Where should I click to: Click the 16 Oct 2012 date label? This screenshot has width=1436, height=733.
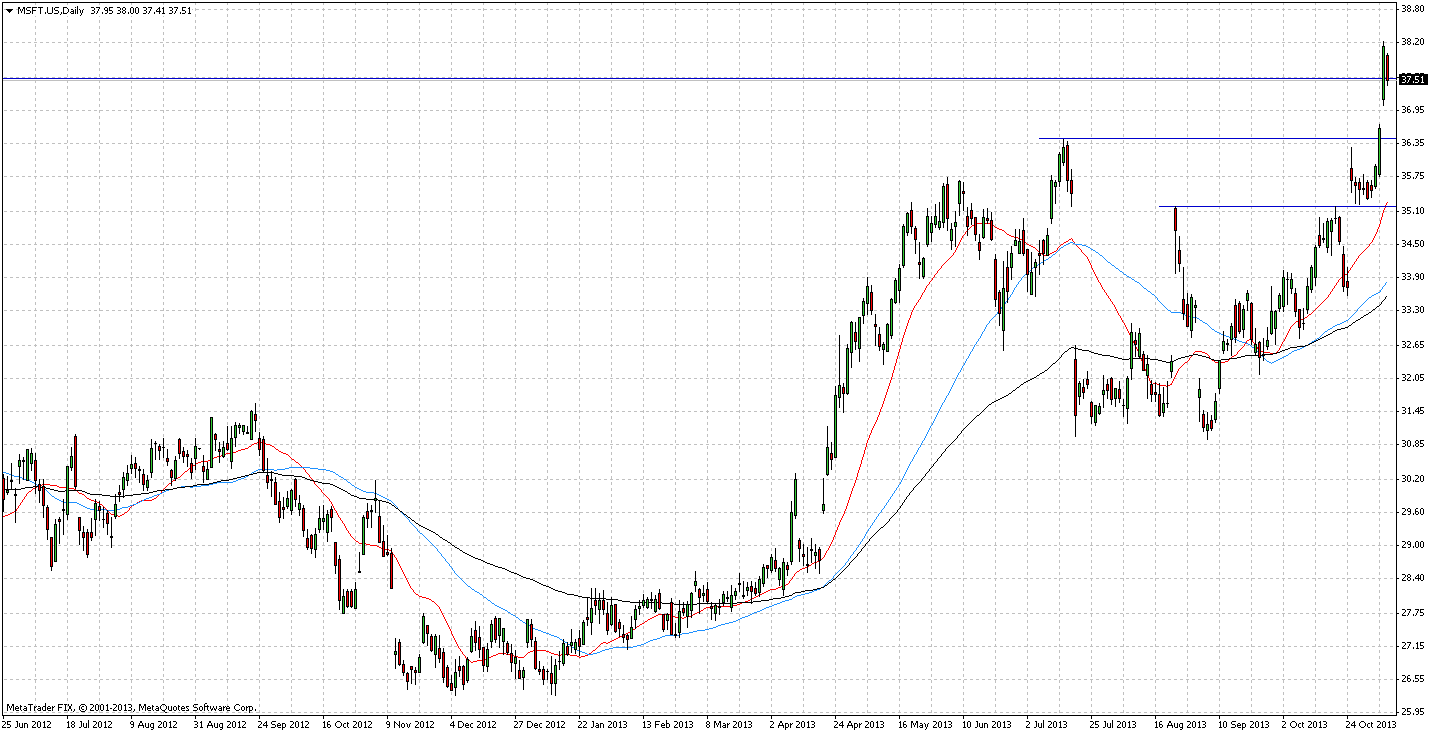tap(346, 724)
